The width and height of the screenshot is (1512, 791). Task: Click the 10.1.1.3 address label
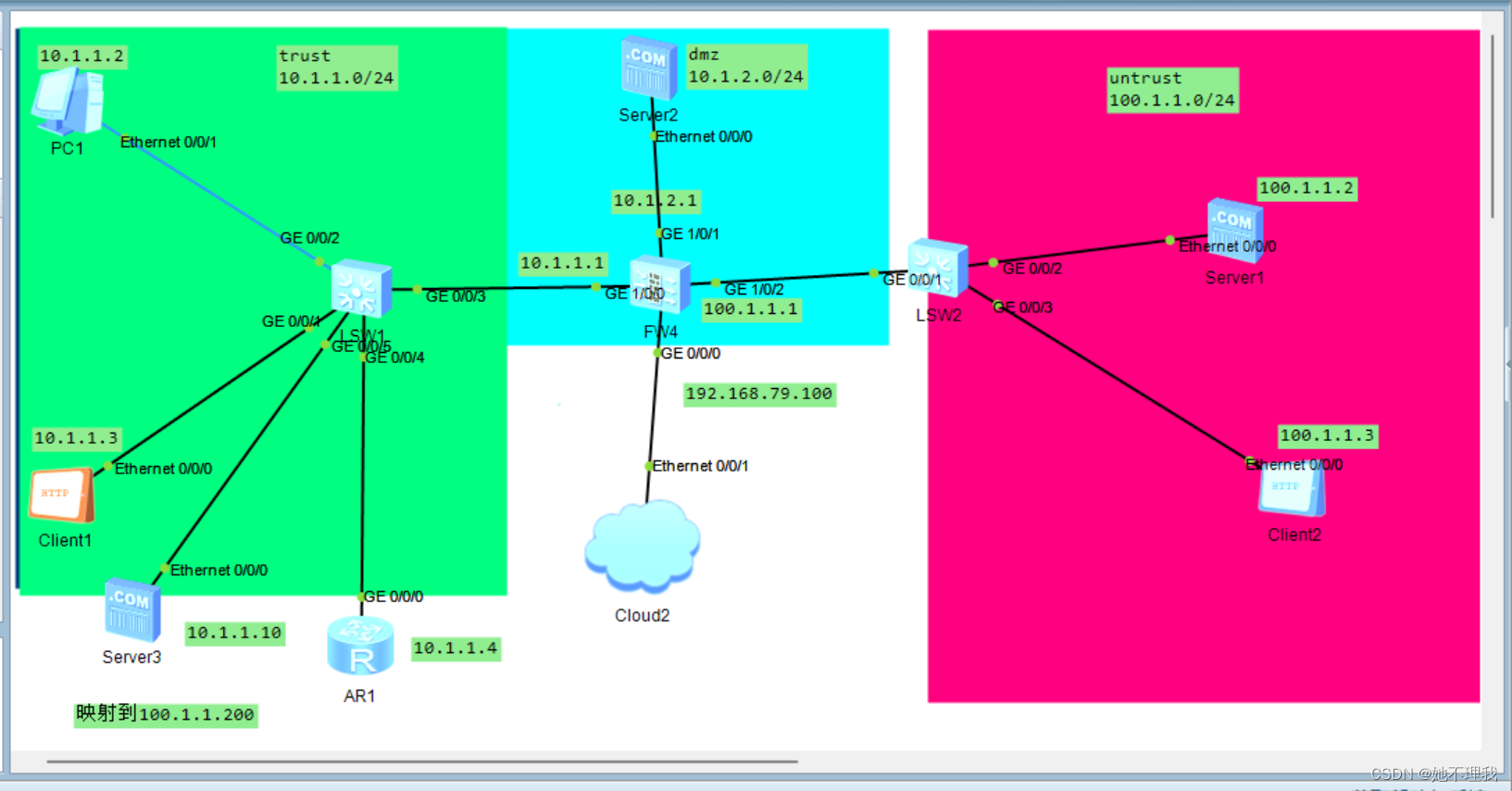(x=77, y=438)
